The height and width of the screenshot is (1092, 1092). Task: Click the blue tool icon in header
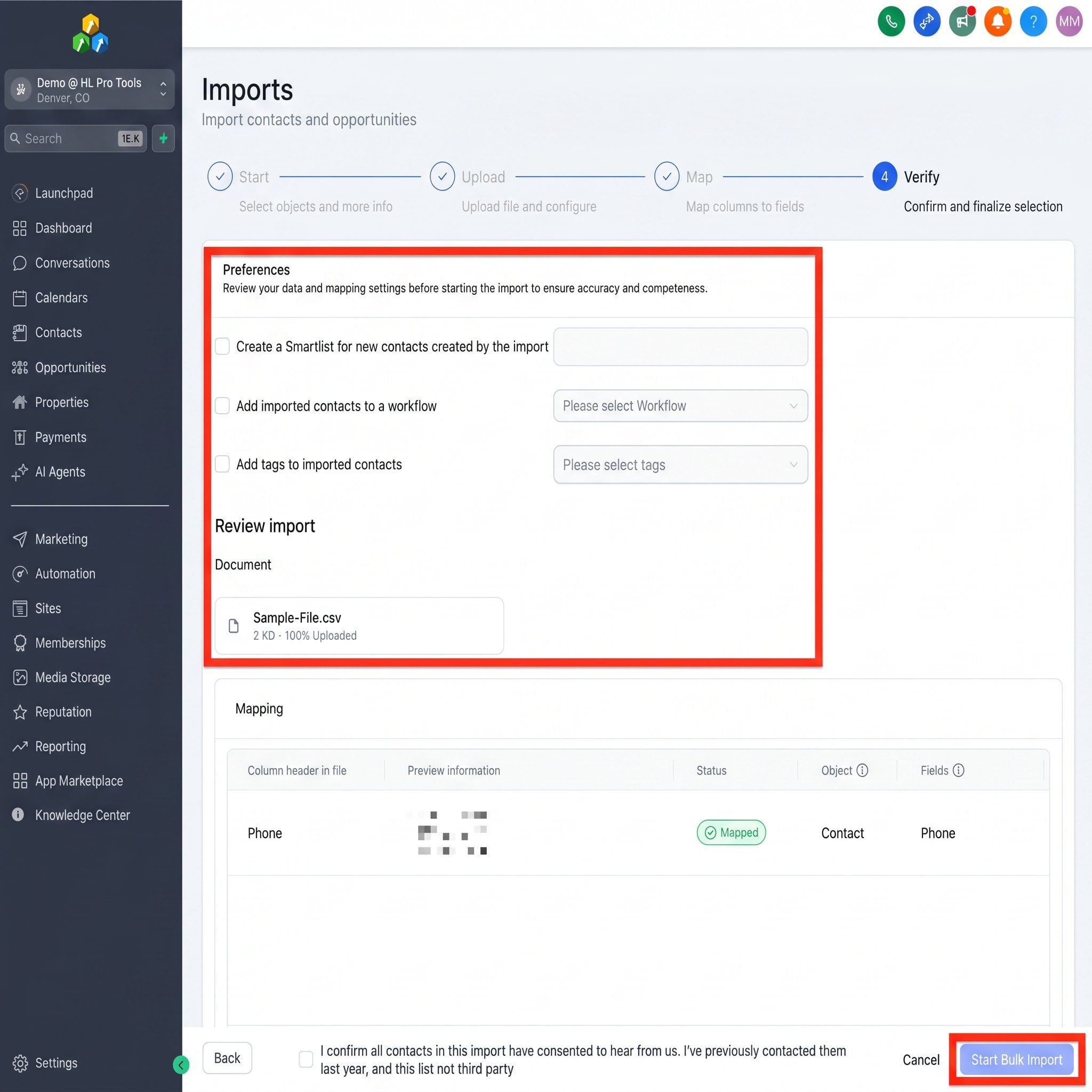pos(926,22)
